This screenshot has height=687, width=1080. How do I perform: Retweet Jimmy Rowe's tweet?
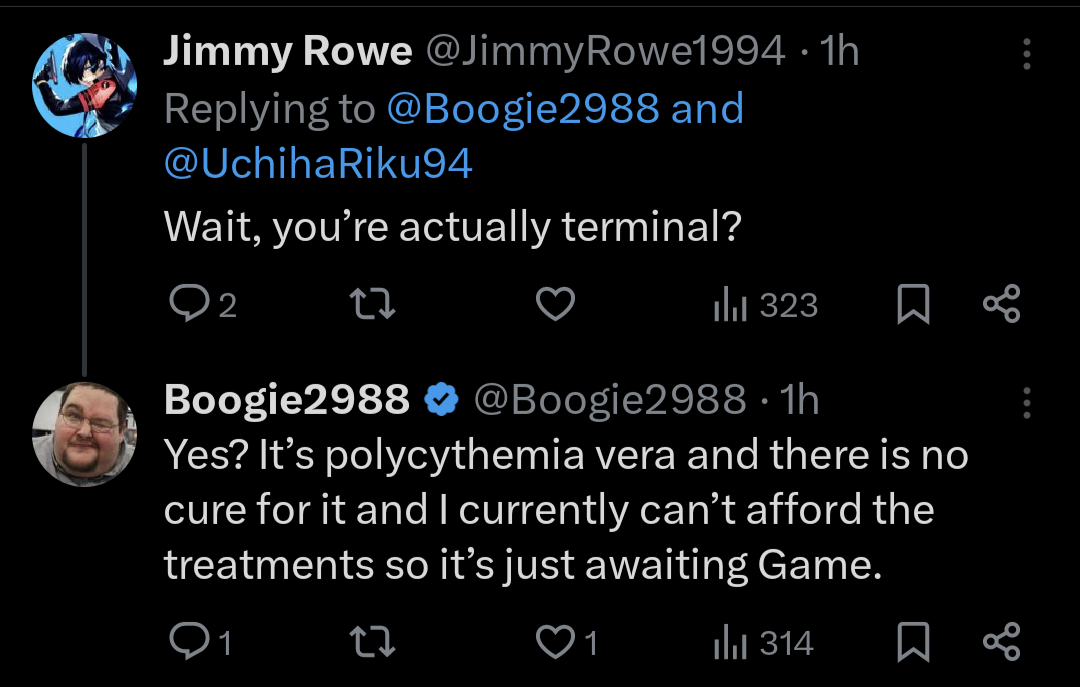tap(372, 304)
